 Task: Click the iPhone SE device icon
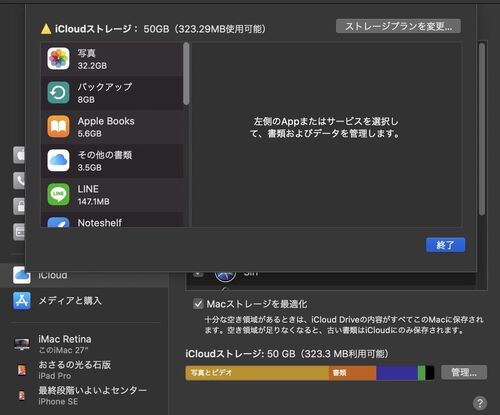pos(22,395)
